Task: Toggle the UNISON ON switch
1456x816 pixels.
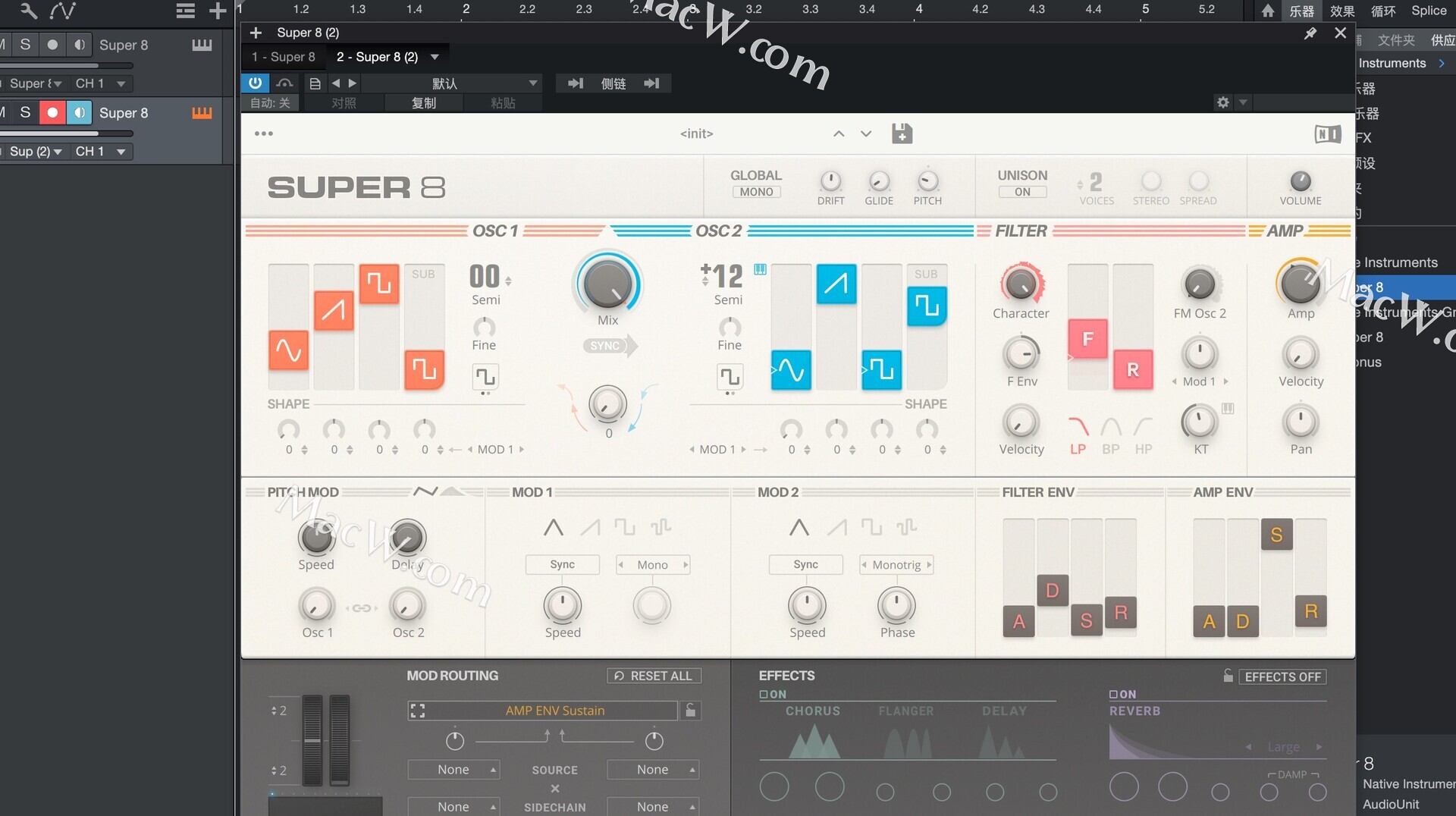Action: tap(1022, 192)
